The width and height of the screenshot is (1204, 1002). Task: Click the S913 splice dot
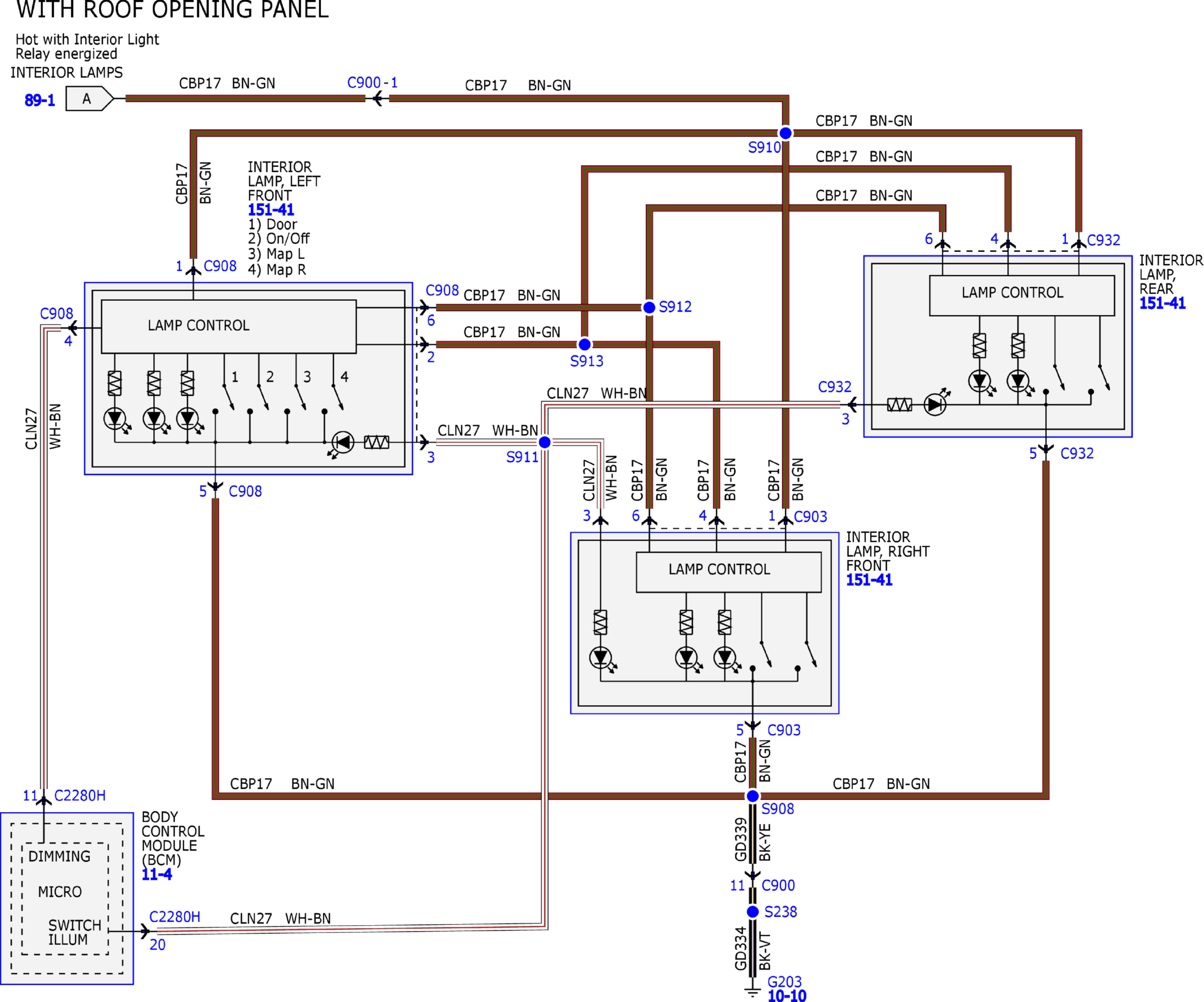coord(584,344)
